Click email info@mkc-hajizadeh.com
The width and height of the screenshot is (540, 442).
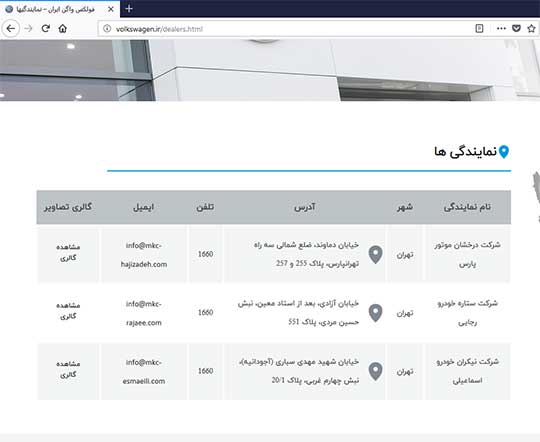click(144, 255)
